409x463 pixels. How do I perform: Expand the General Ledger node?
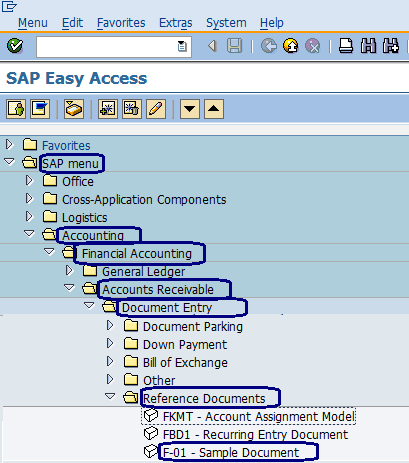(x=69, y=270)
